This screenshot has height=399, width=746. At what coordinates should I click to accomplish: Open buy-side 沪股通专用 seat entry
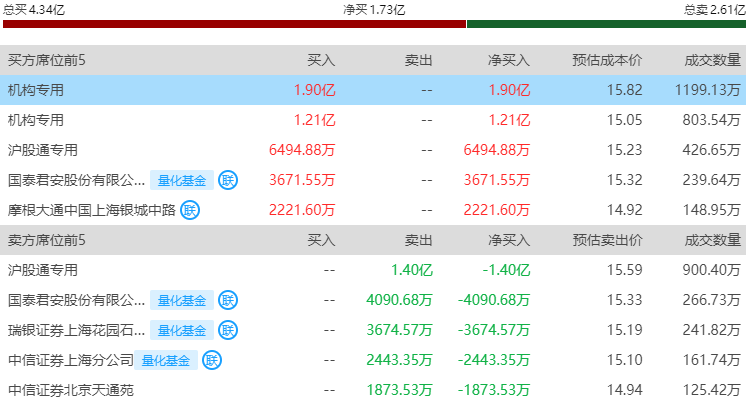(x=373, y=150)
